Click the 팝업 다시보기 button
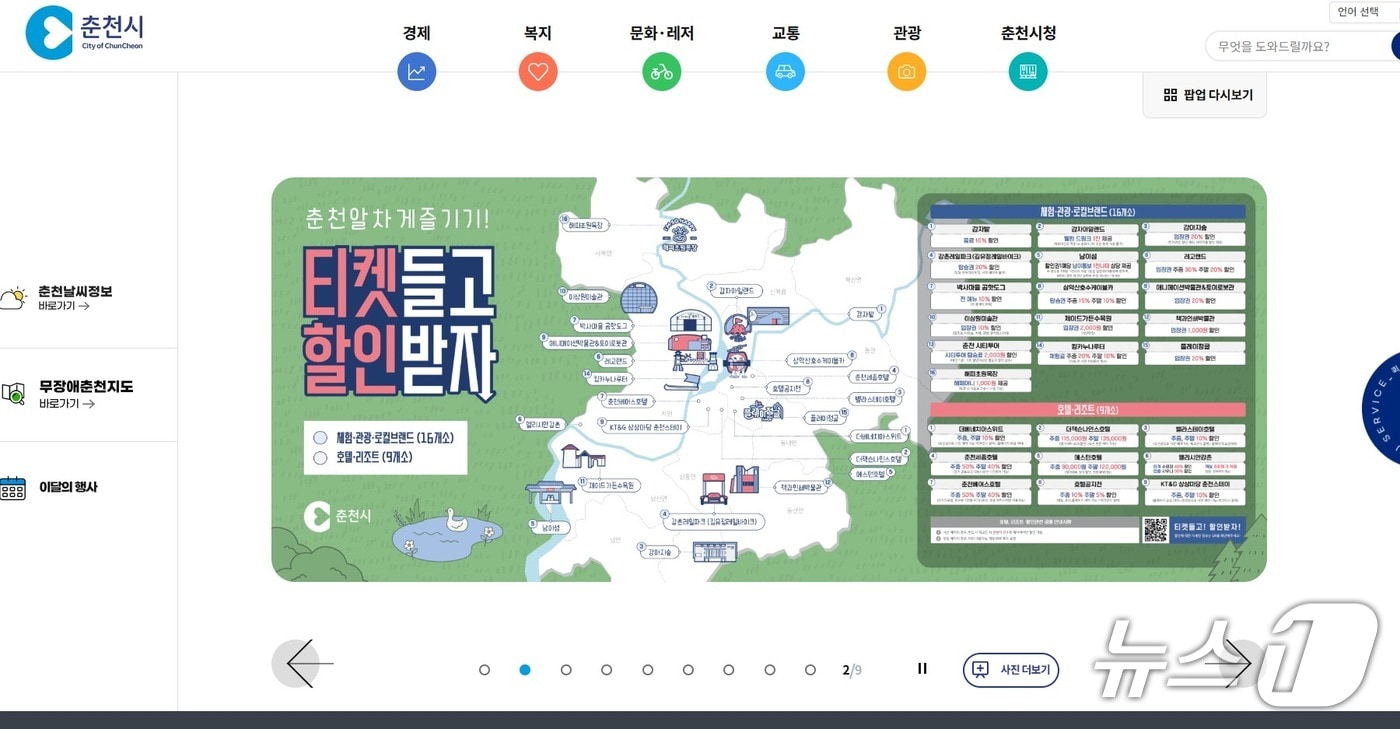This screenshot has width=1400, height=729. point(1203,94)
